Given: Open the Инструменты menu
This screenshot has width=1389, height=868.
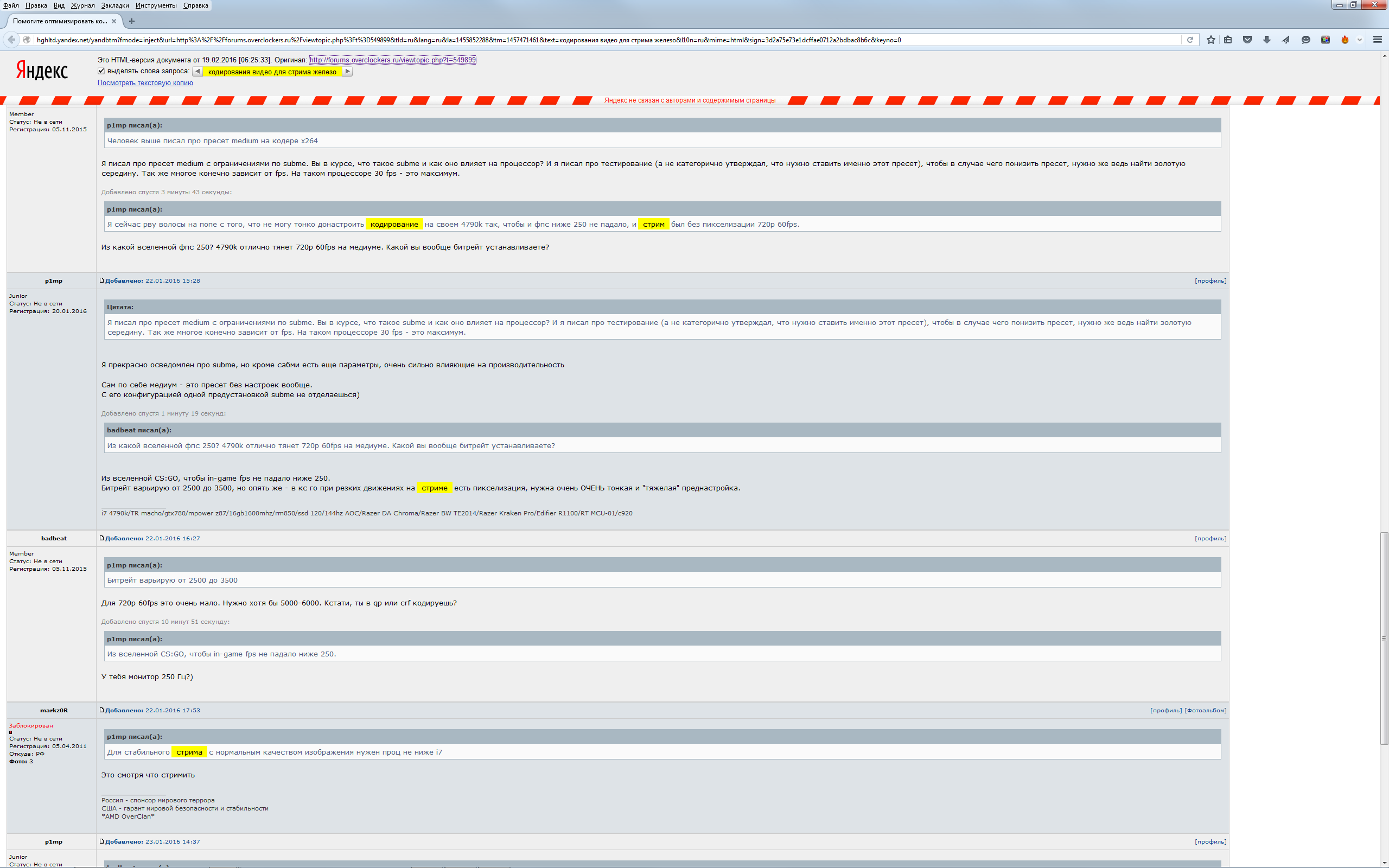Looking at the screenshot, I should 156,5.
